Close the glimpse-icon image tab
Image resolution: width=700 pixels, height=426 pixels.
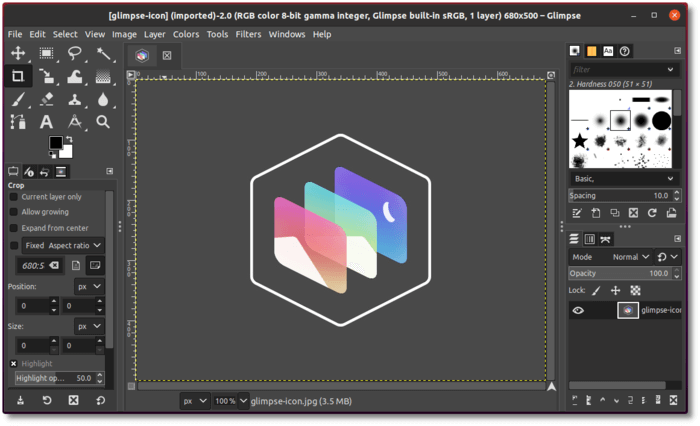pyautogui.click(x=167, y=55)
